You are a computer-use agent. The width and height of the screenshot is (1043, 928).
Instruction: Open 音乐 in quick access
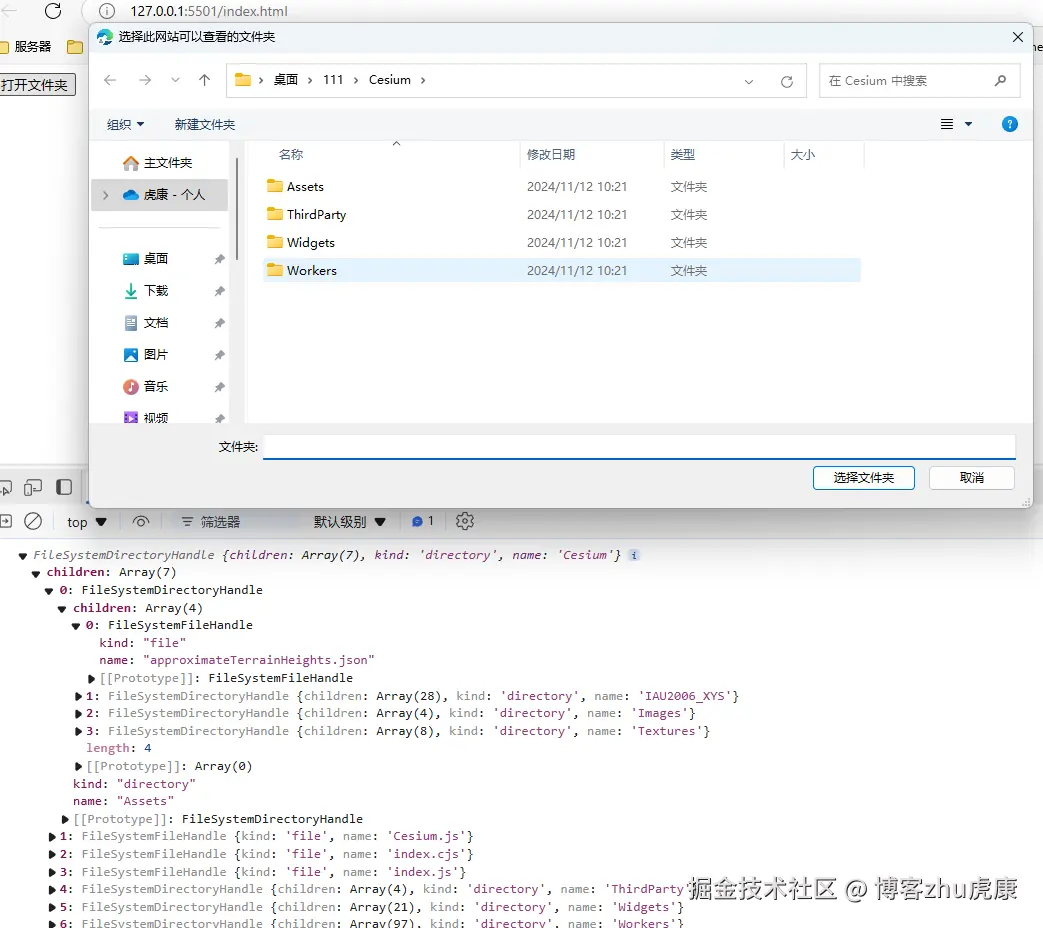point(146,387)
